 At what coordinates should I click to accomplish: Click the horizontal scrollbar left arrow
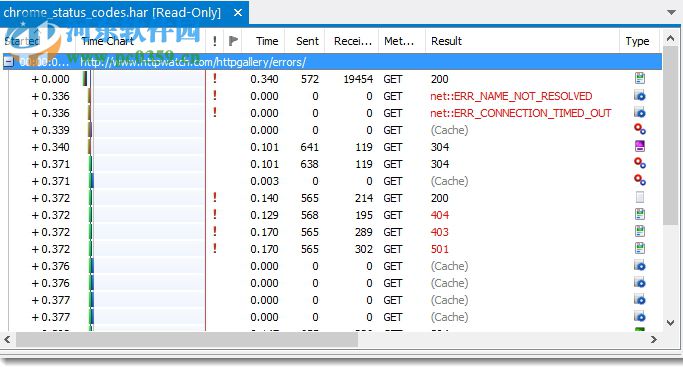tap(7, 339)
